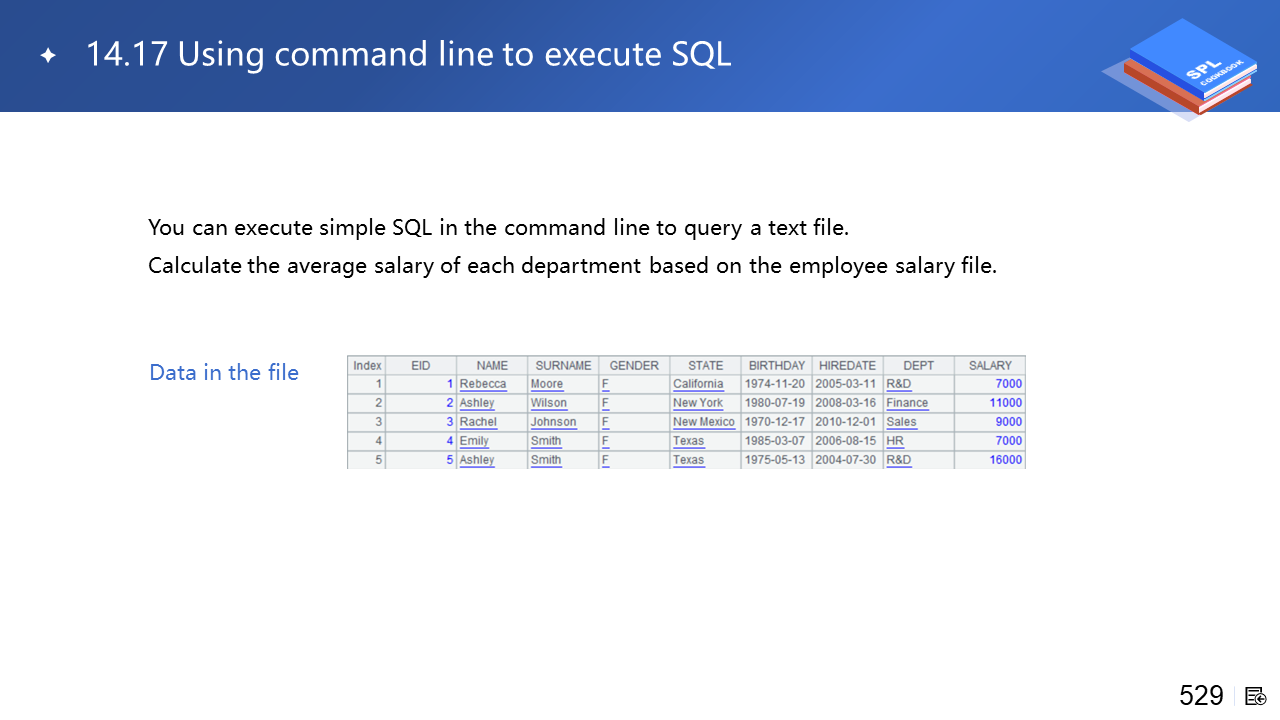Image resolution: width=1280 pixels, height=720 pixels.
Task: Click the 'Data in the file' label
Action: pos(224,373)
